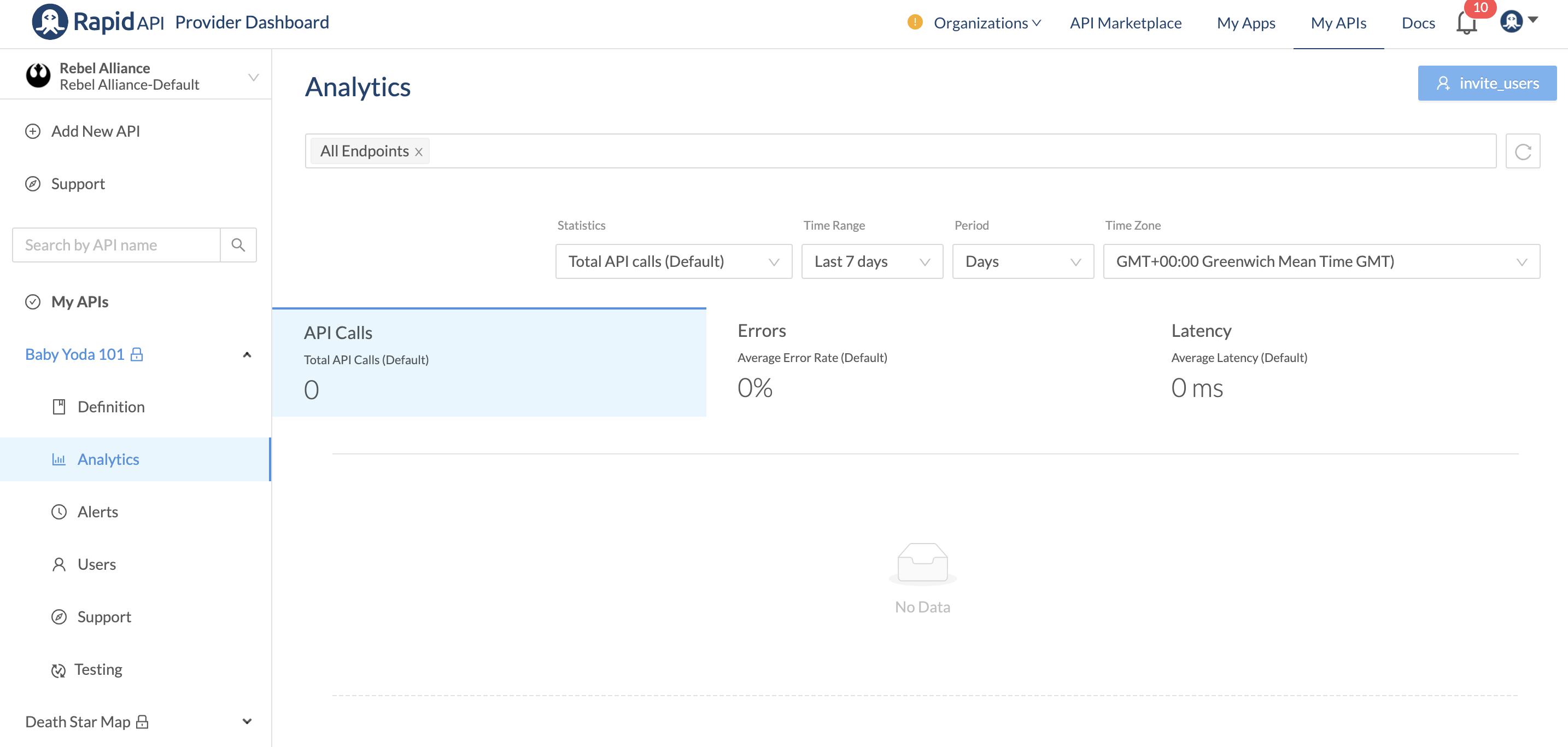1568x747 pixels.
Task: Open the user avatar menu
Action: click(x=1511, y=22)
